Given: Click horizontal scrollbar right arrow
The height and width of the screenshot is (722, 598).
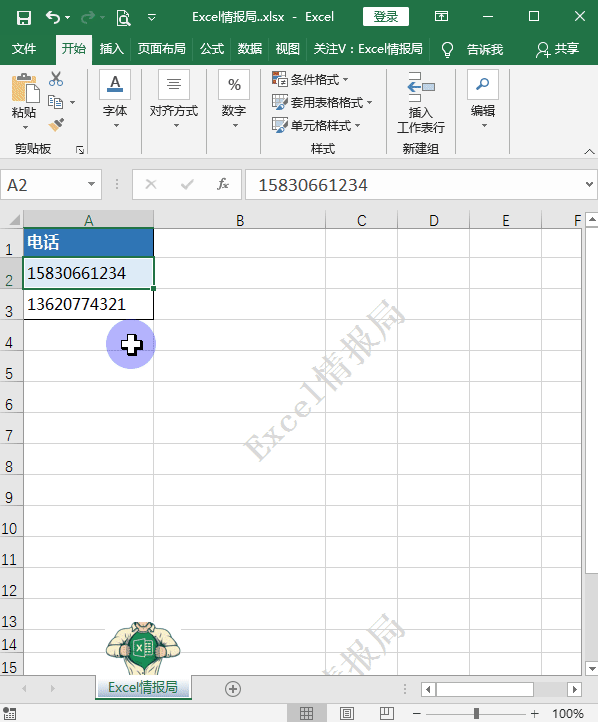Looking at the screenshot, I should coord(574,689).
